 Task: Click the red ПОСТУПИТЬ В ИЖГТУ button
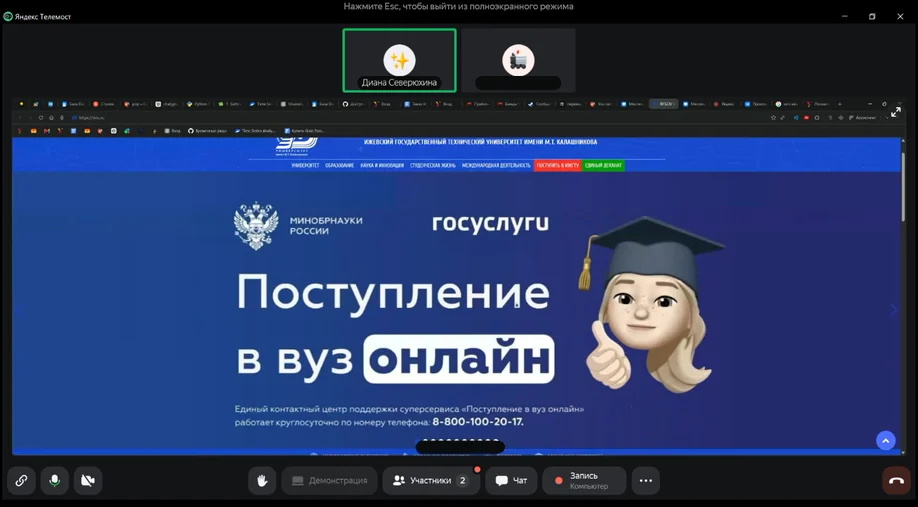point(557,166)
